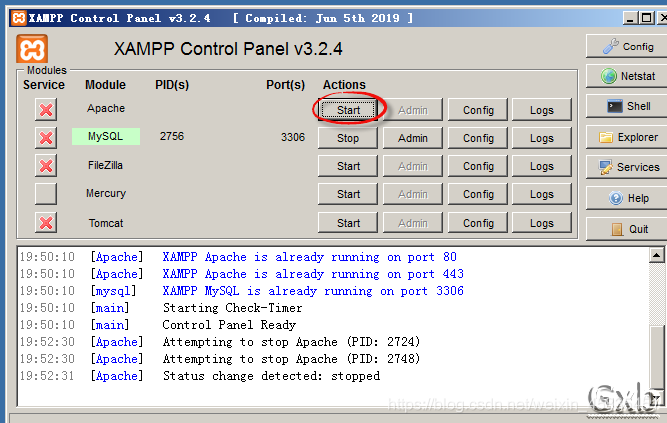
Task: Click the title bar XAMPP icon
Action: (x=19, y=18)
